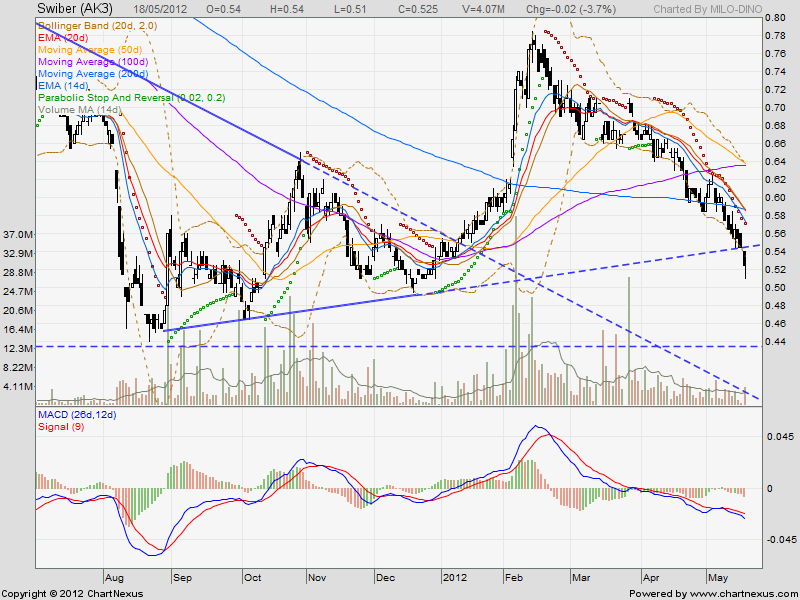Click the O=0.54 open value
This screenshot has height=600, width=800.
tap(224, 9)
